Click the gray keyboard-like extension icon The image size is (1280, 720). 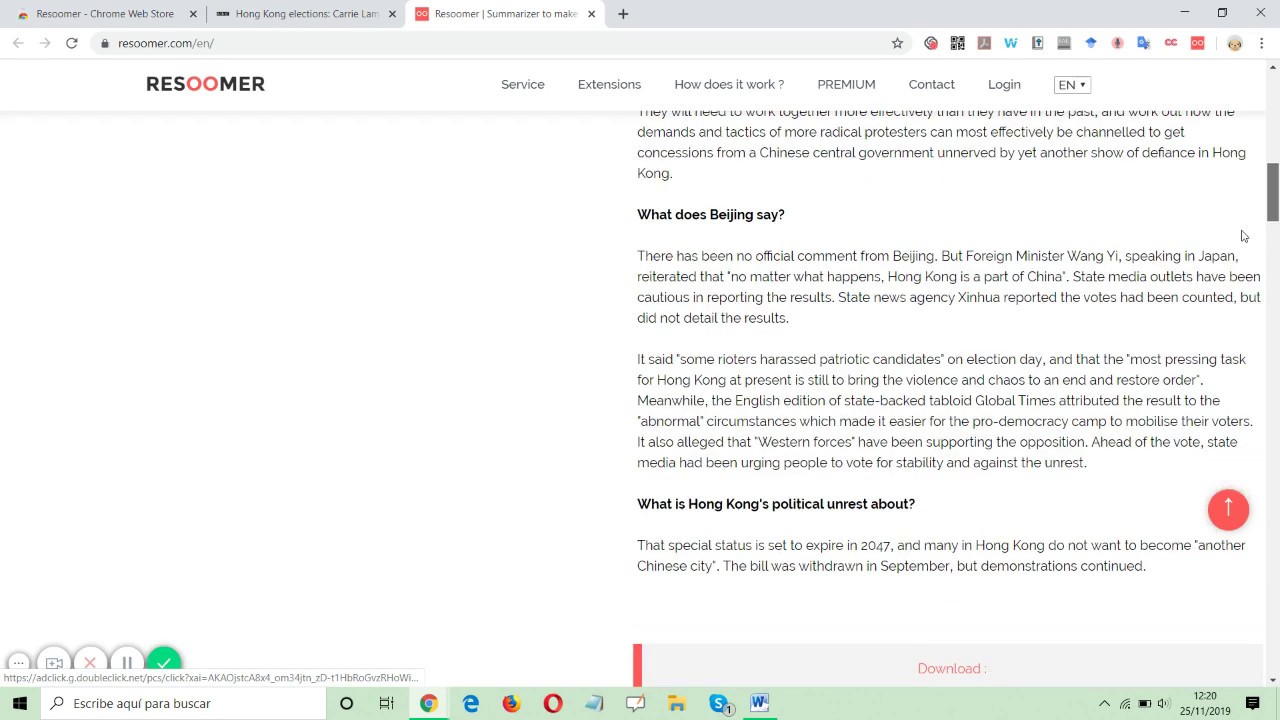1064,43
